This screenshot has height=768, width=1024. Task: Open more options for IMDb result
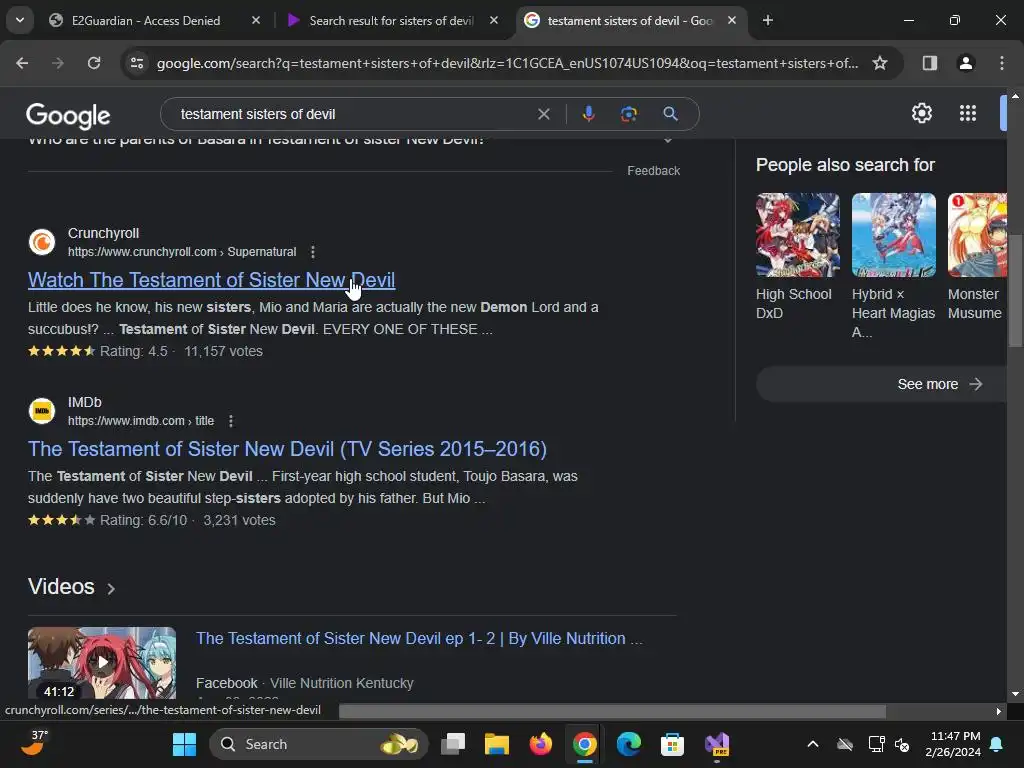point(231,421)
